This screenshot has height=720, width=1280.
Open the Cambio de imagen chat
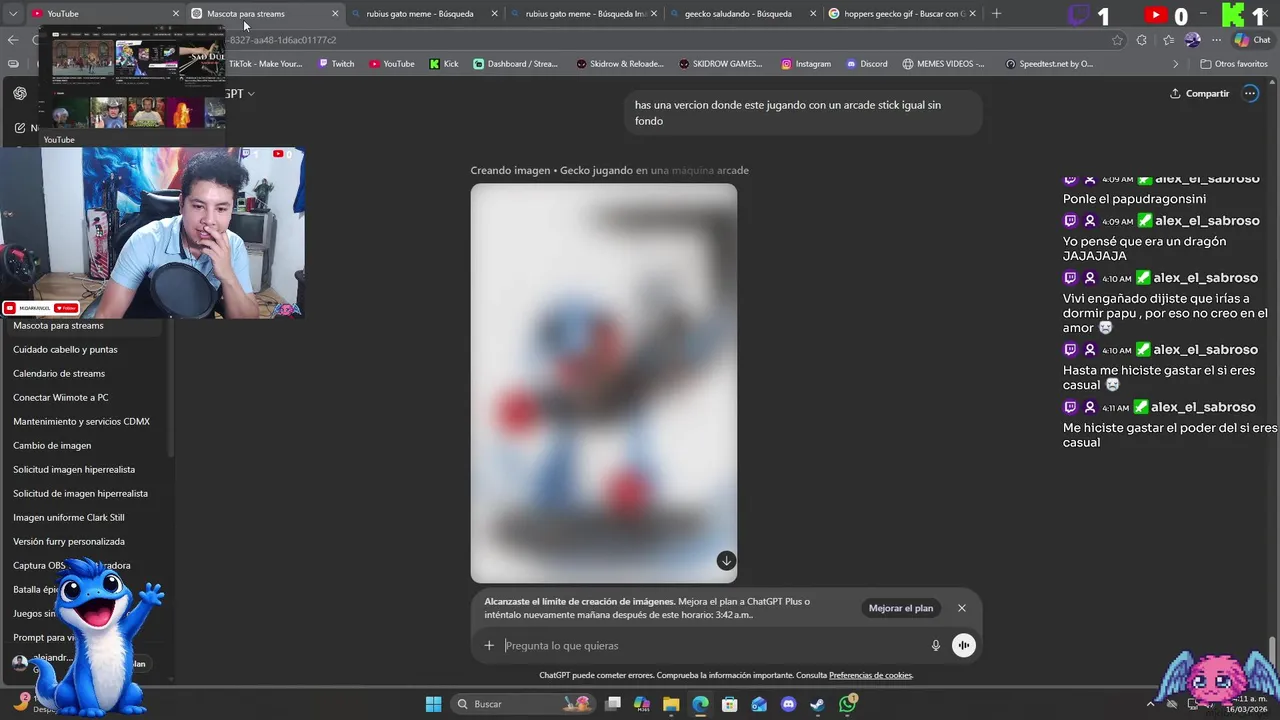85,446
